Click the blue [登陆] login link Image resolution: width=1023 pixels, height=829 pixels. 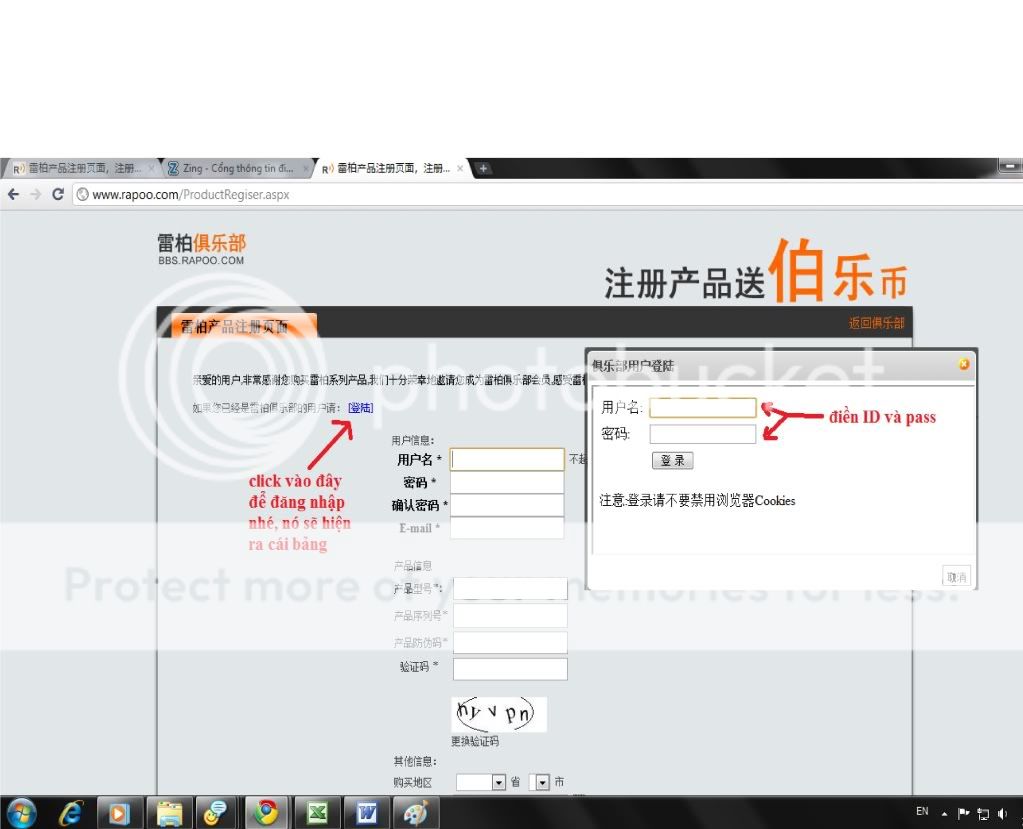361,408
